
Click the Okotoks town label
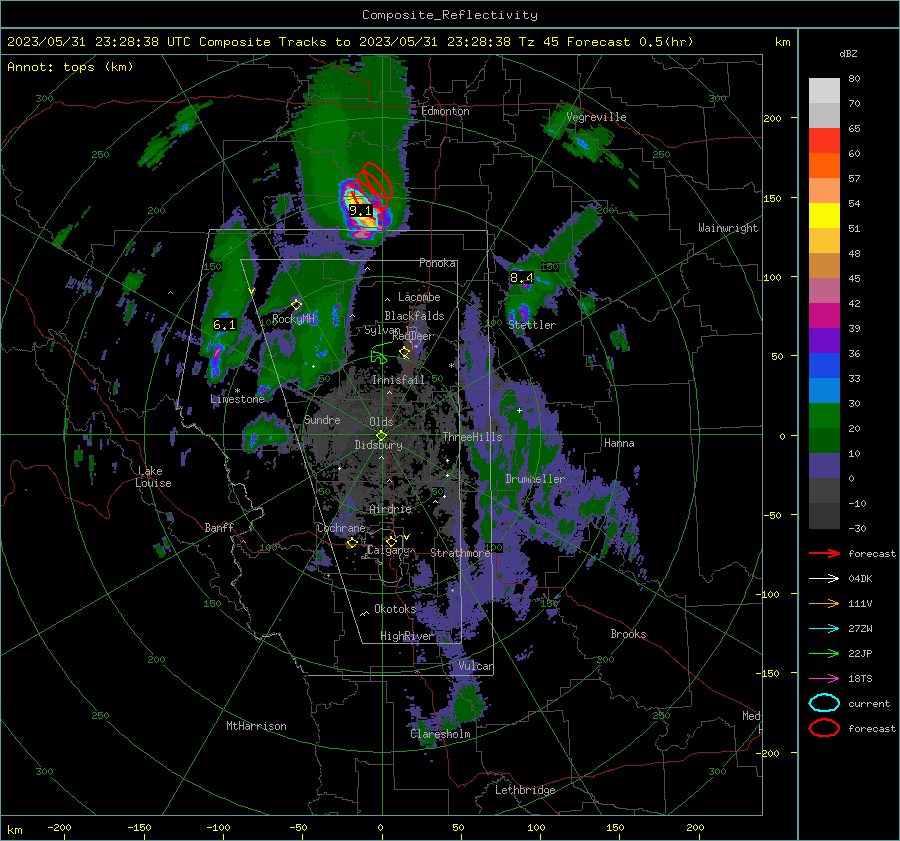pyautogui.click(x=395, y=609)
